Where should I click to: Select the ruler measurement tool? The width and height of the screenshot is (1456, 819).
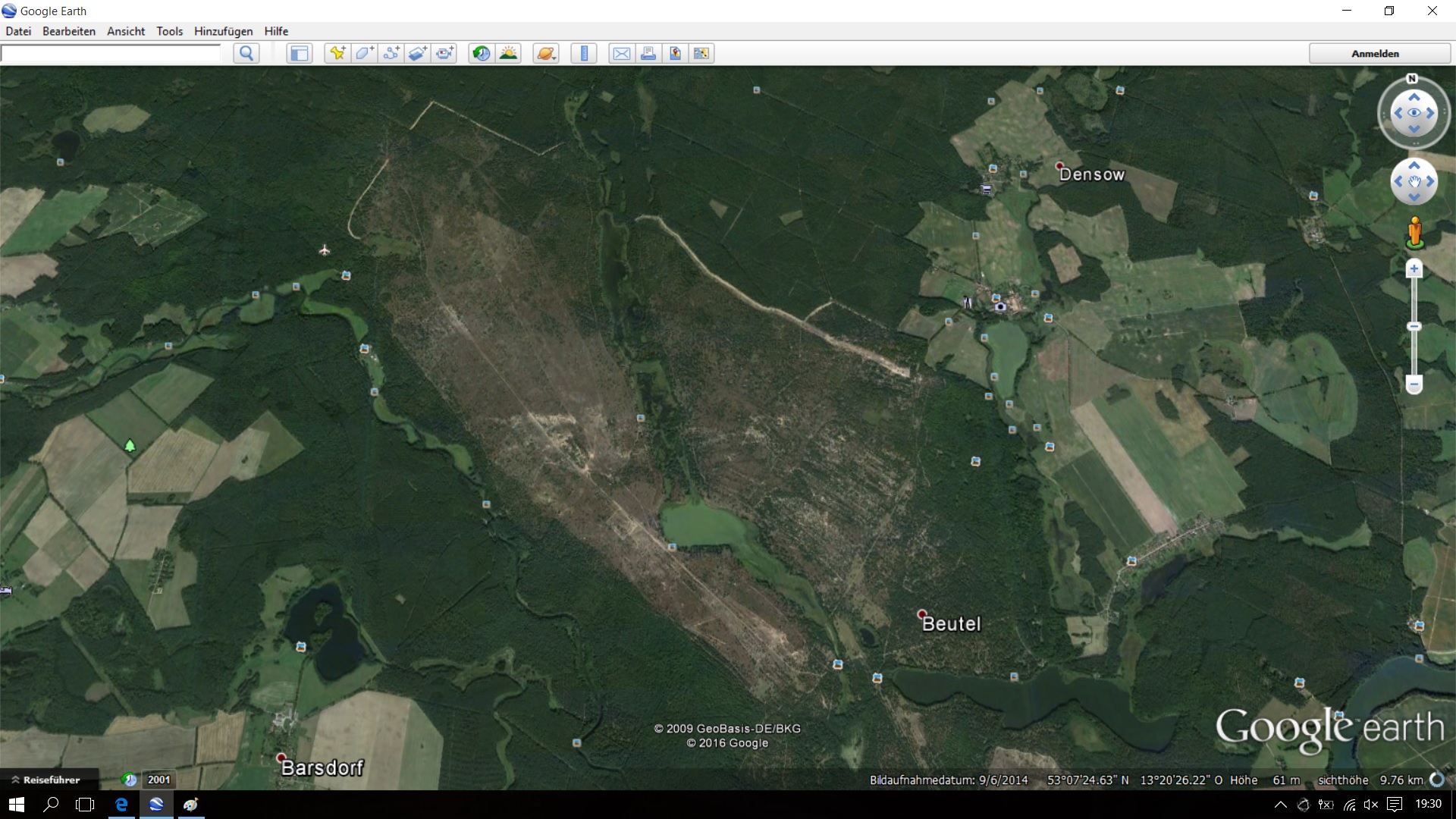(584, 53)
